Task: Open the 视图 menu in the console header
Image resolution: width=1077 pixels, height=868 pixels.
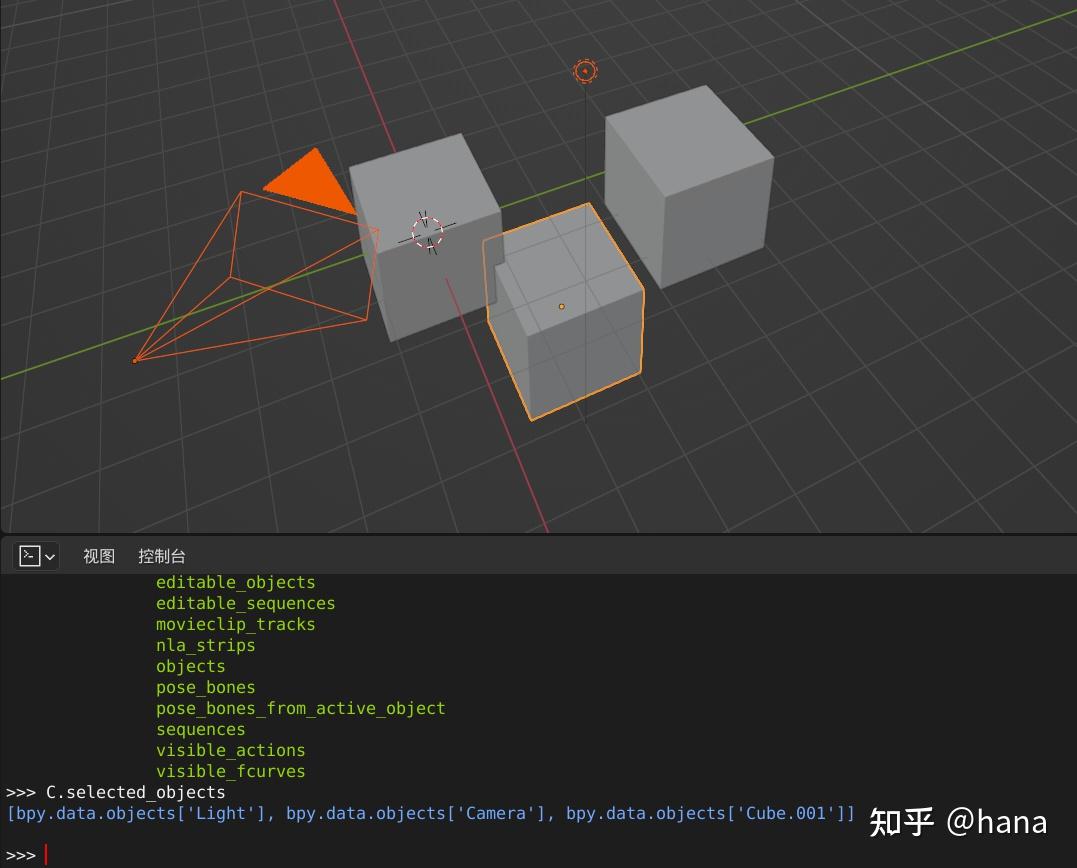Action: coord(97,556)
